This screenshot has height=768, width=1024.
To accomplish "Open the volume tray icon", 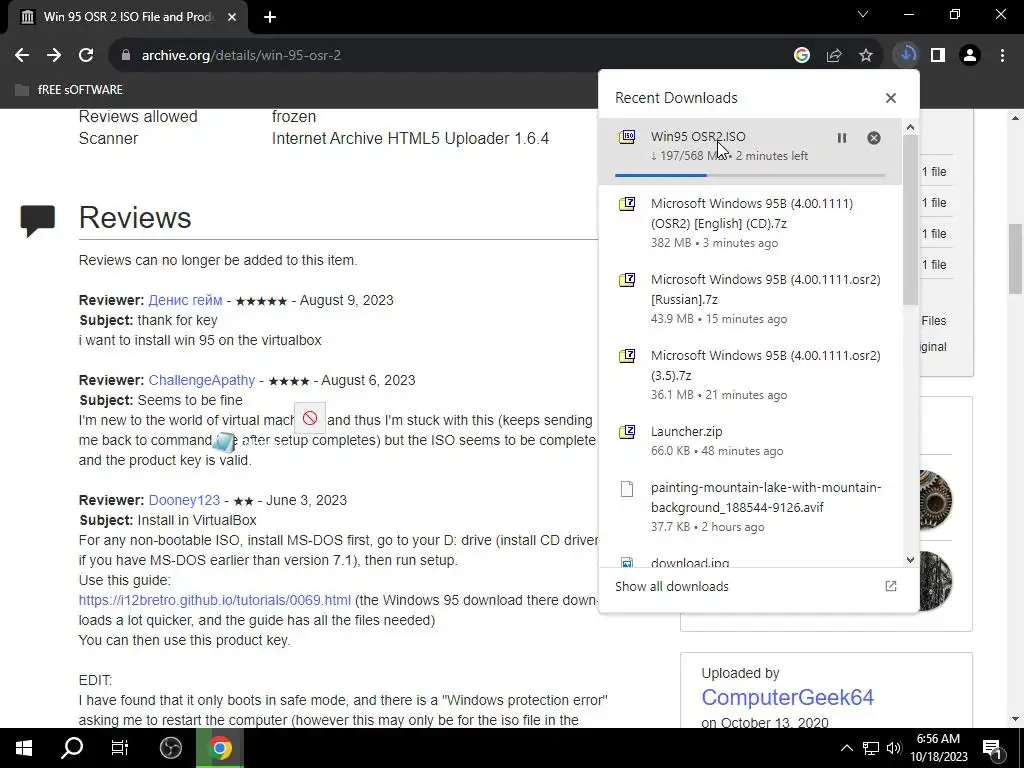I will pyautogui.click(x=894, y=748).
